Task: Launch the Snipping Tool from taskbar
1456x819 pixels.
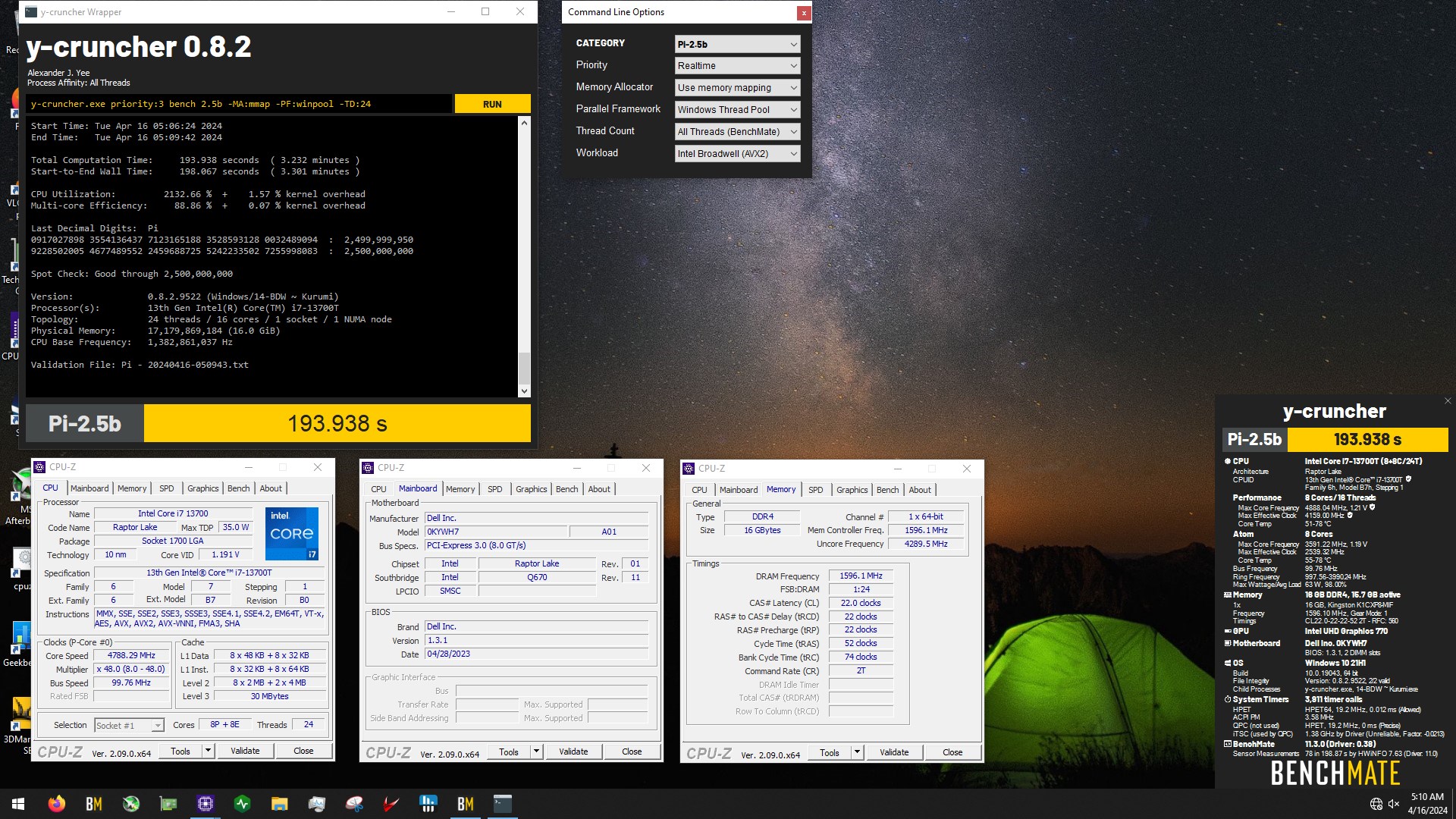Action: [354, 804]
